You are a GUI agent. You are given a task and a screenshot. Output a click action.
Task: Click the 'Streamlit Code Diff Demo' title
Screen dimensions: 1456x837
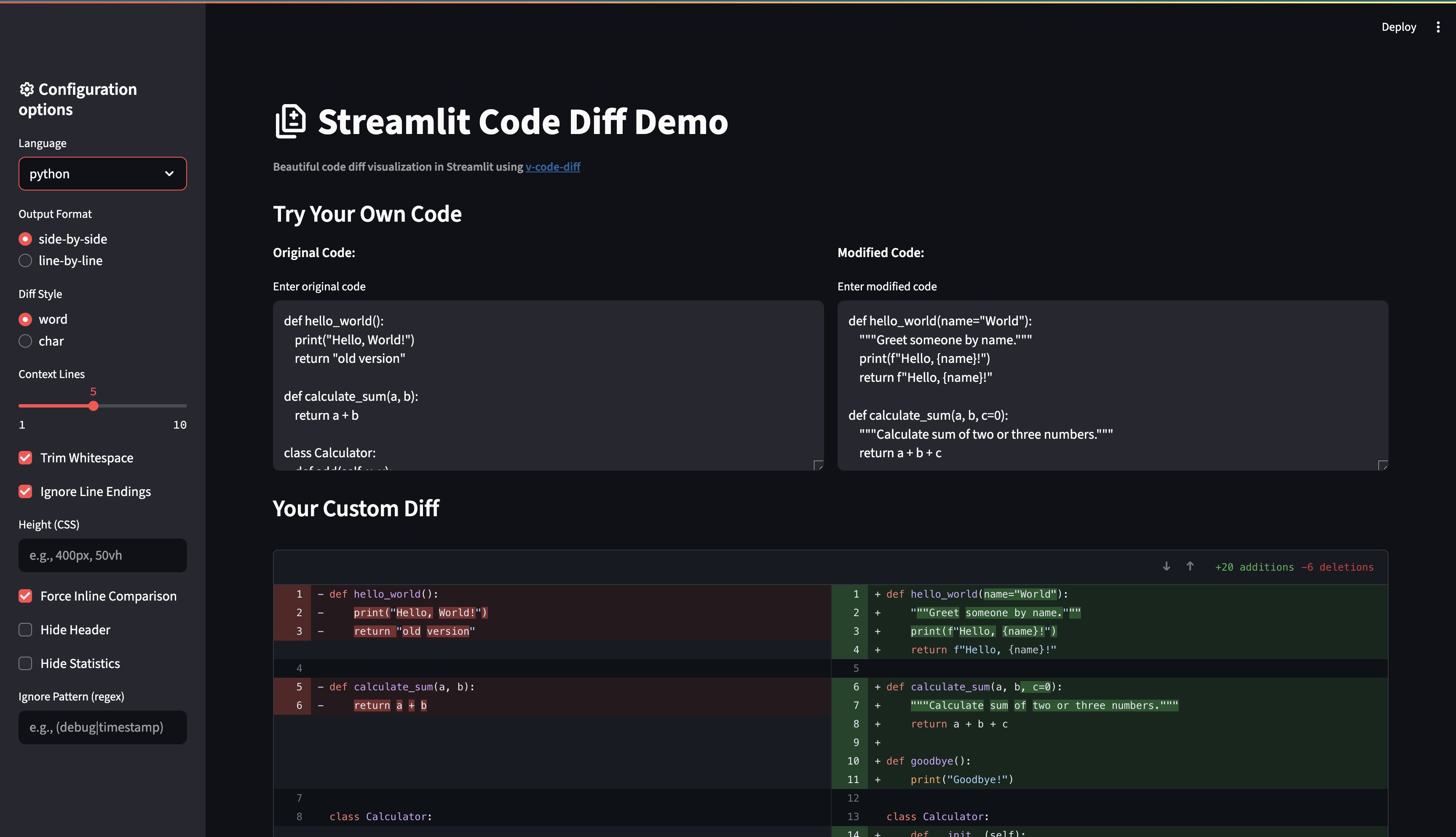point(523,122)
